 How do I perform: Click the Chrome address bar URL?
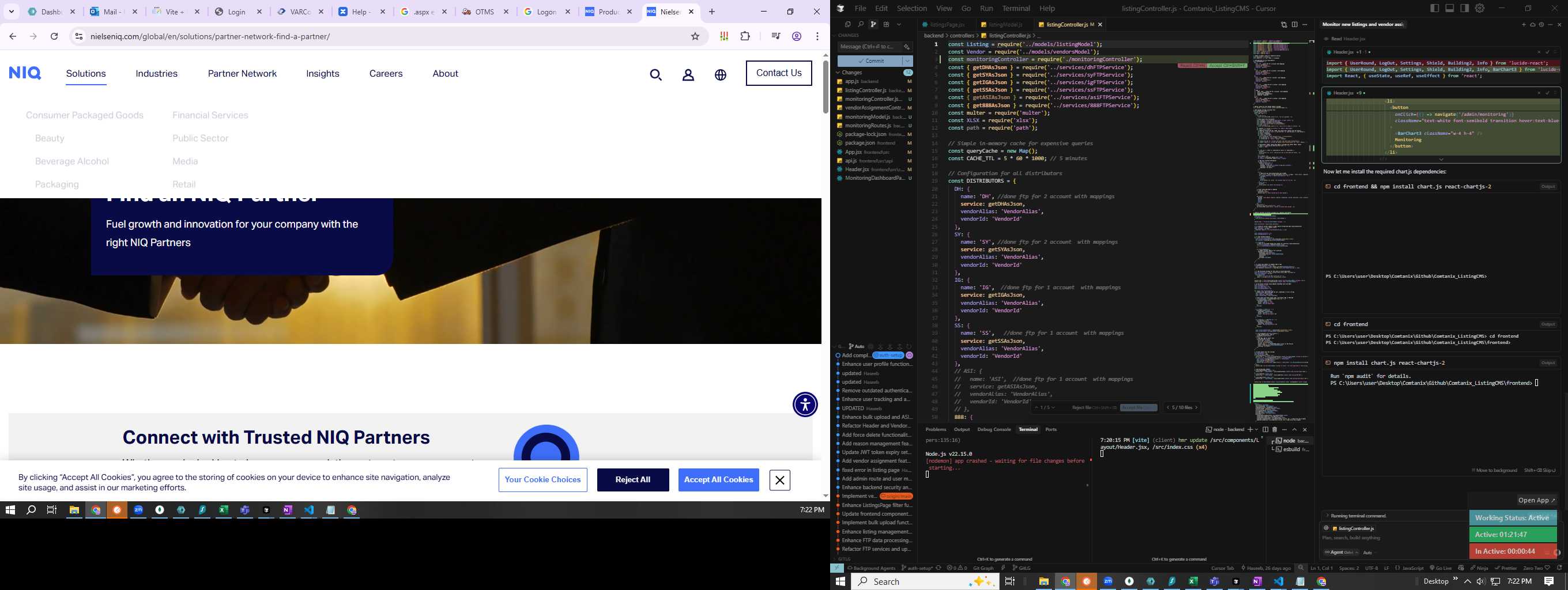[x=210, y=36]
